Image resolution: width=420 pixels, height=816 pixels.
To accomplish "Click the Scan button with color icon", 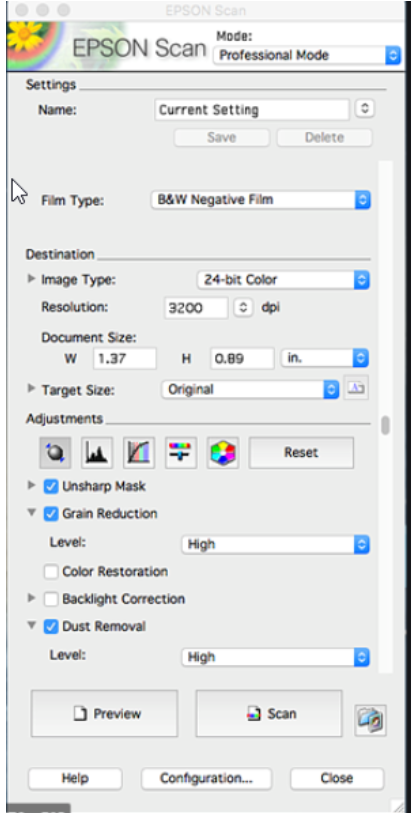I will [269, 713].
